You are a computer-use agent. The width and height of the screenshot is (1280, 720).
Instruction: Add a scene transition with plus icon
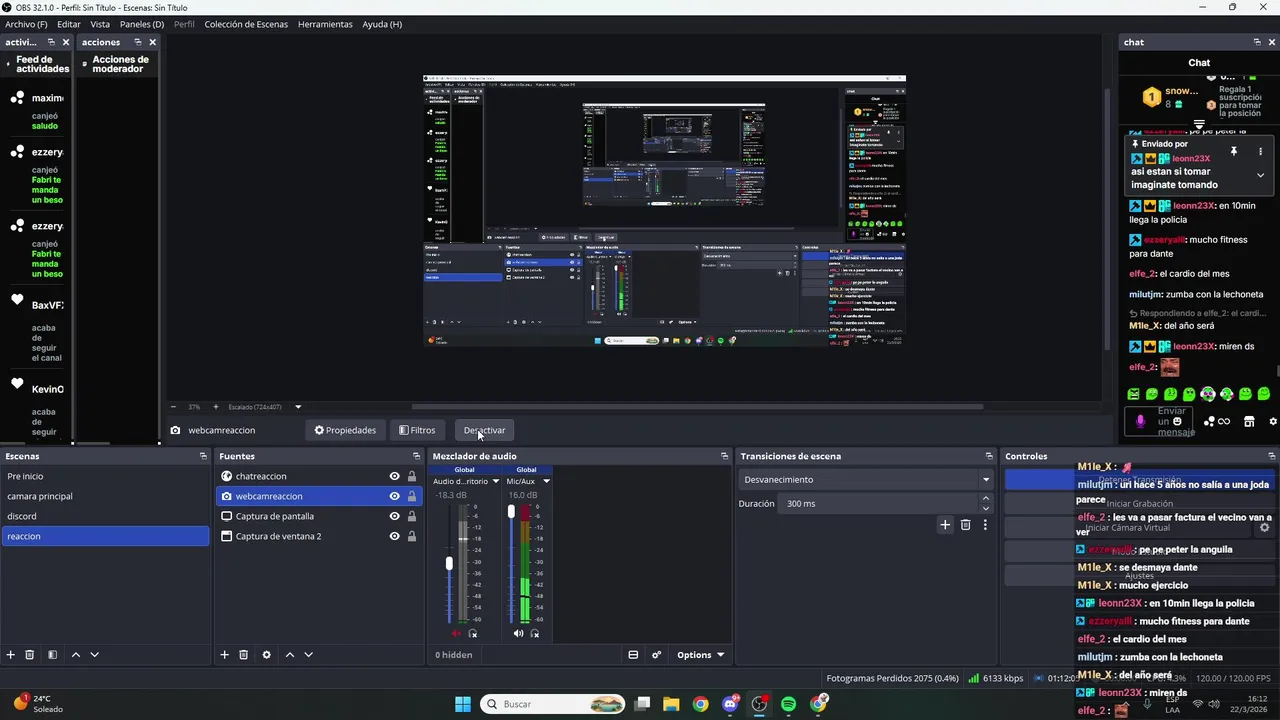(945, 524)
